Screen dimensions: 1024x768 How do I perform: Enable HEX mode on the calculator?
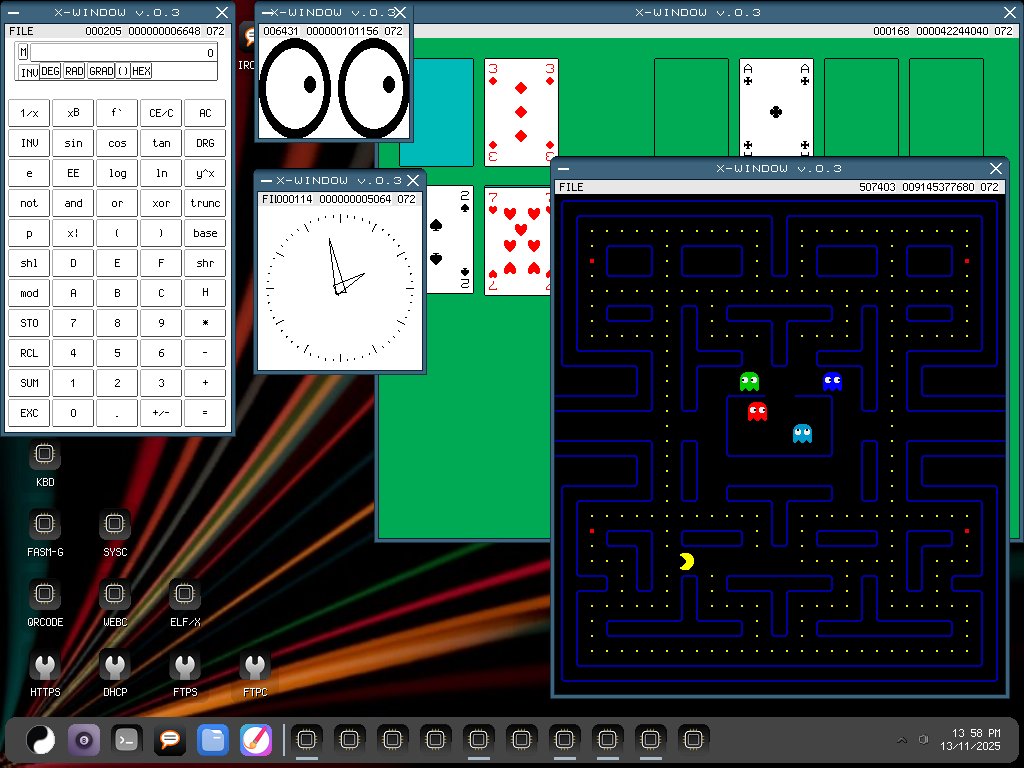pos(141,71)
